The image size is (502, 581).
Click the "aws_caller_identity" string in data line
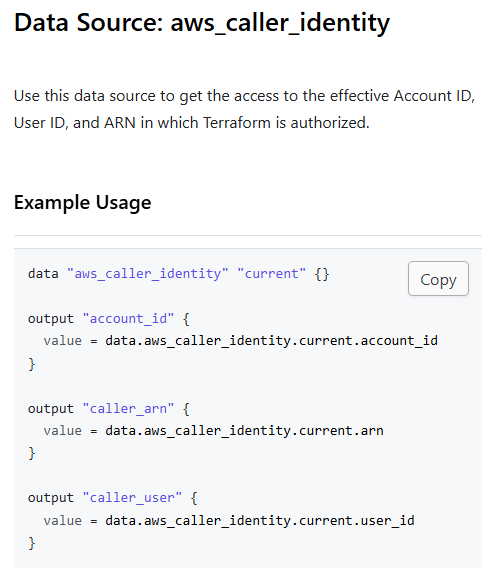[x=147, y=274]
